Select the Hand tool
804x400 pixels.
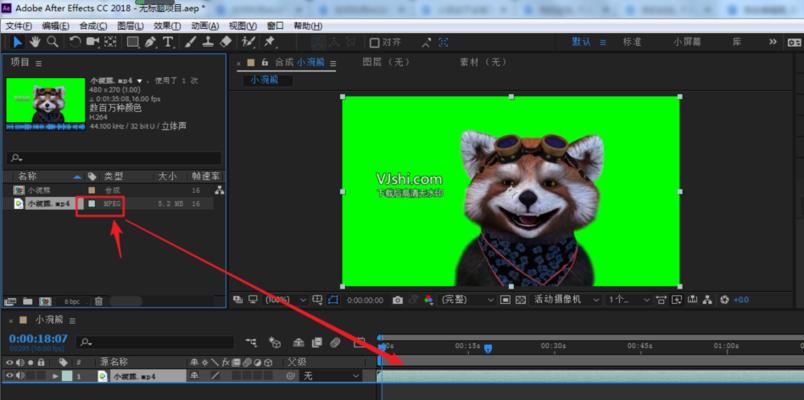[x=35, y=42]
